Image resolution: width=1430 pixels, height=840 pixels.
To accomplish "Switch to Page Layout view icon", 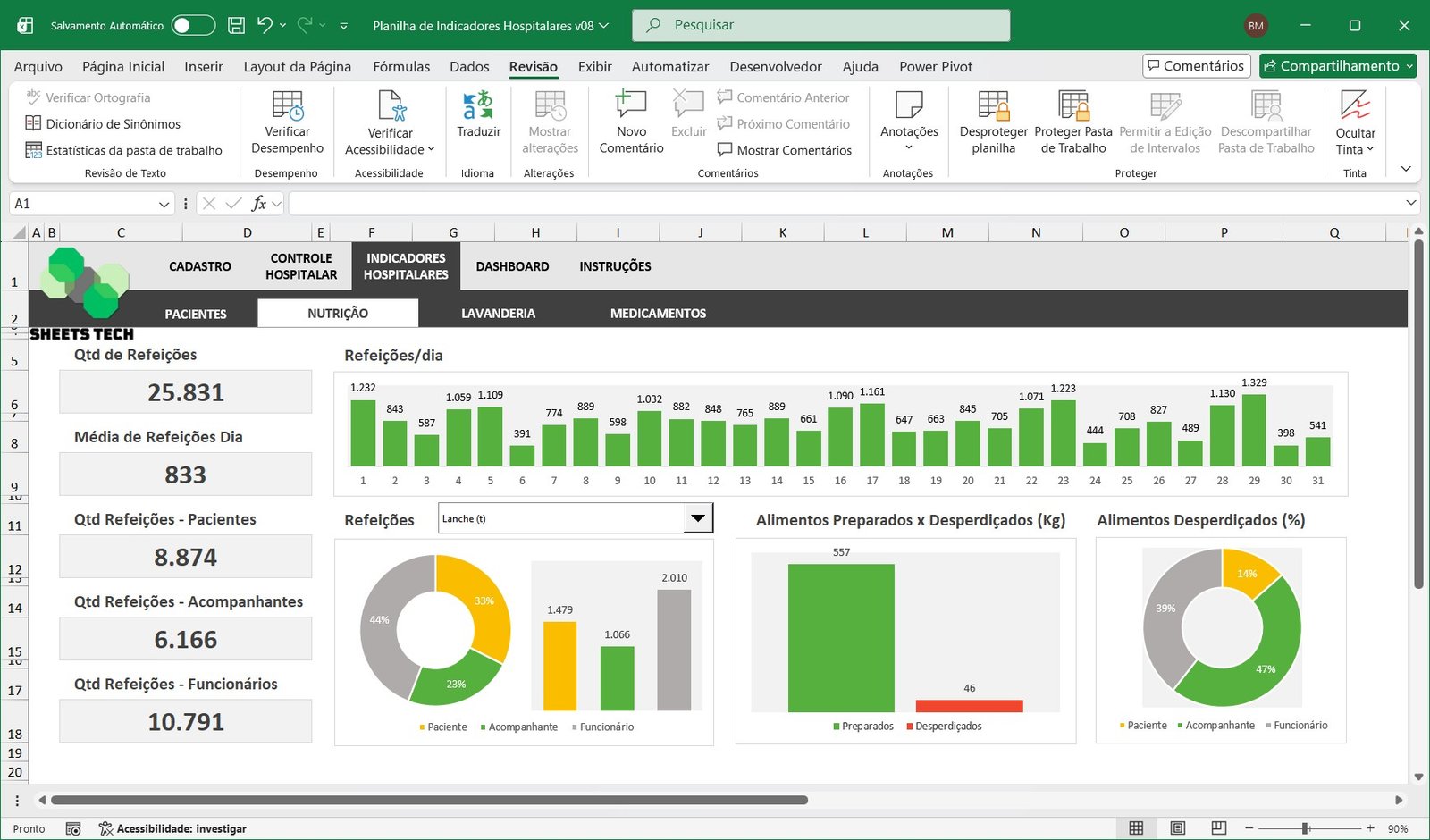I will [1178, 828].
